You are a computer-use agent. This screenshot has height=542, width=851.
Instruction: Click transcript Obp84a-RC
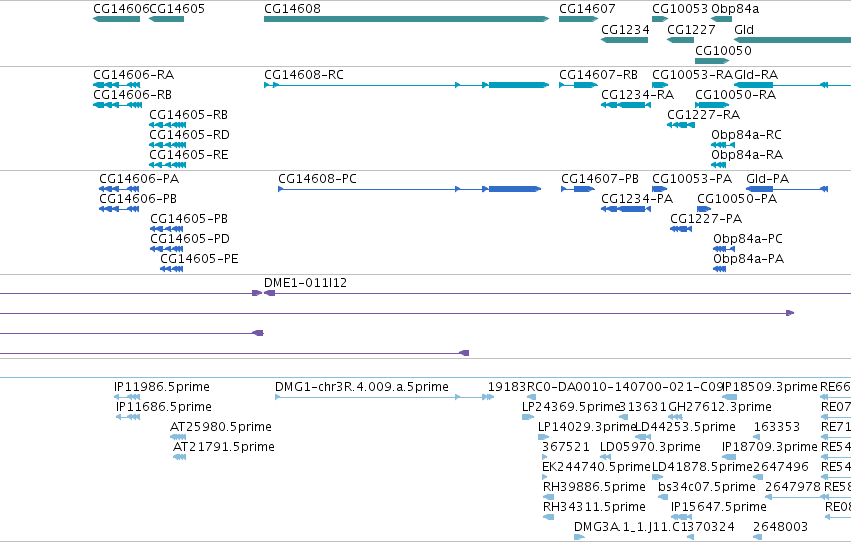tap(723, 145)
